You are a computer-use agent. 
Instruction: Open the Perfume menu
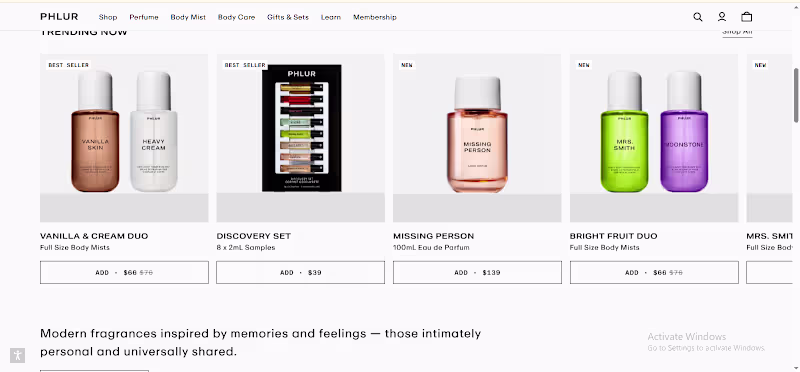pos(144,17)
